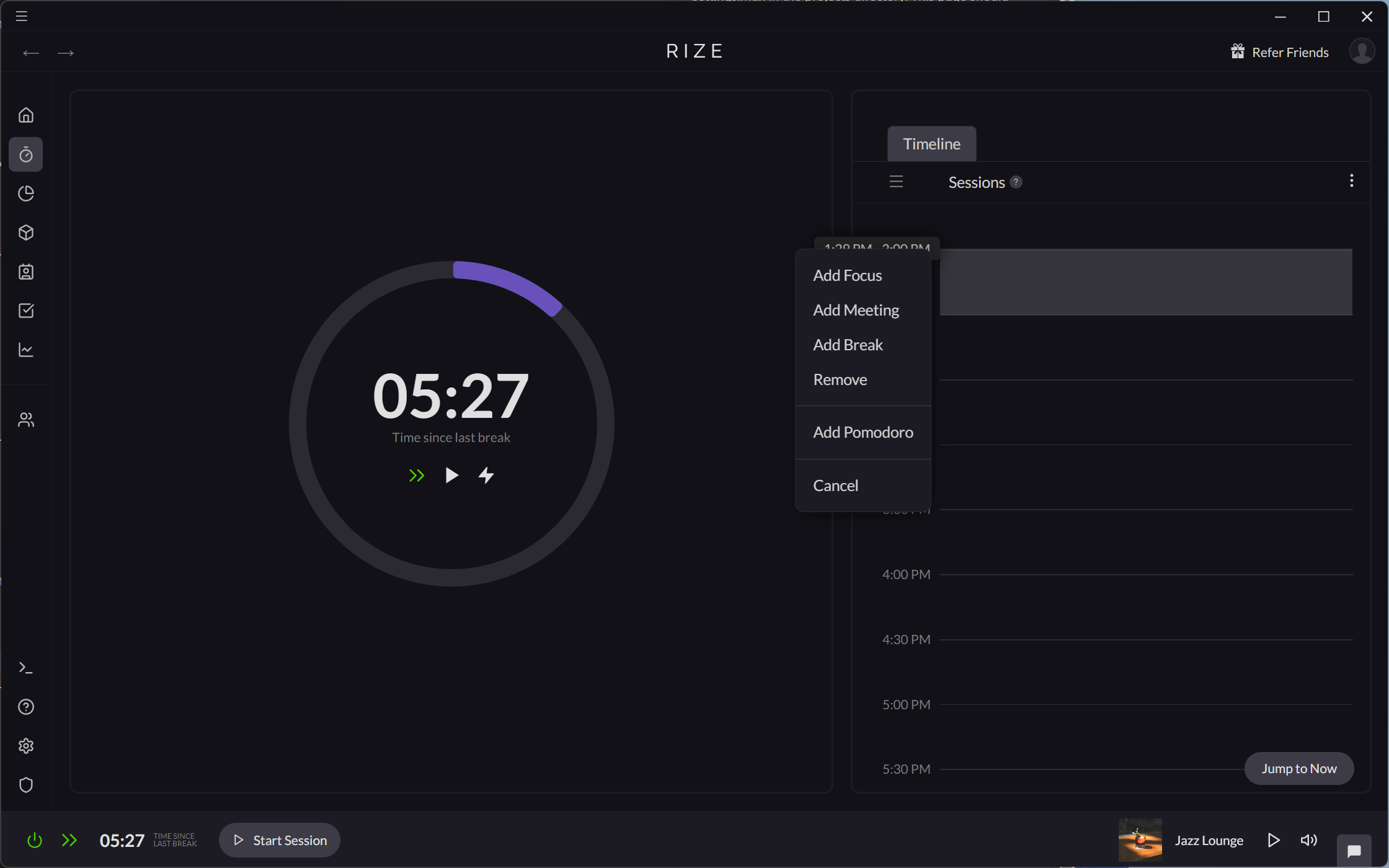
Task: Open the Refer Friends link
Action: coord(1289,51)
